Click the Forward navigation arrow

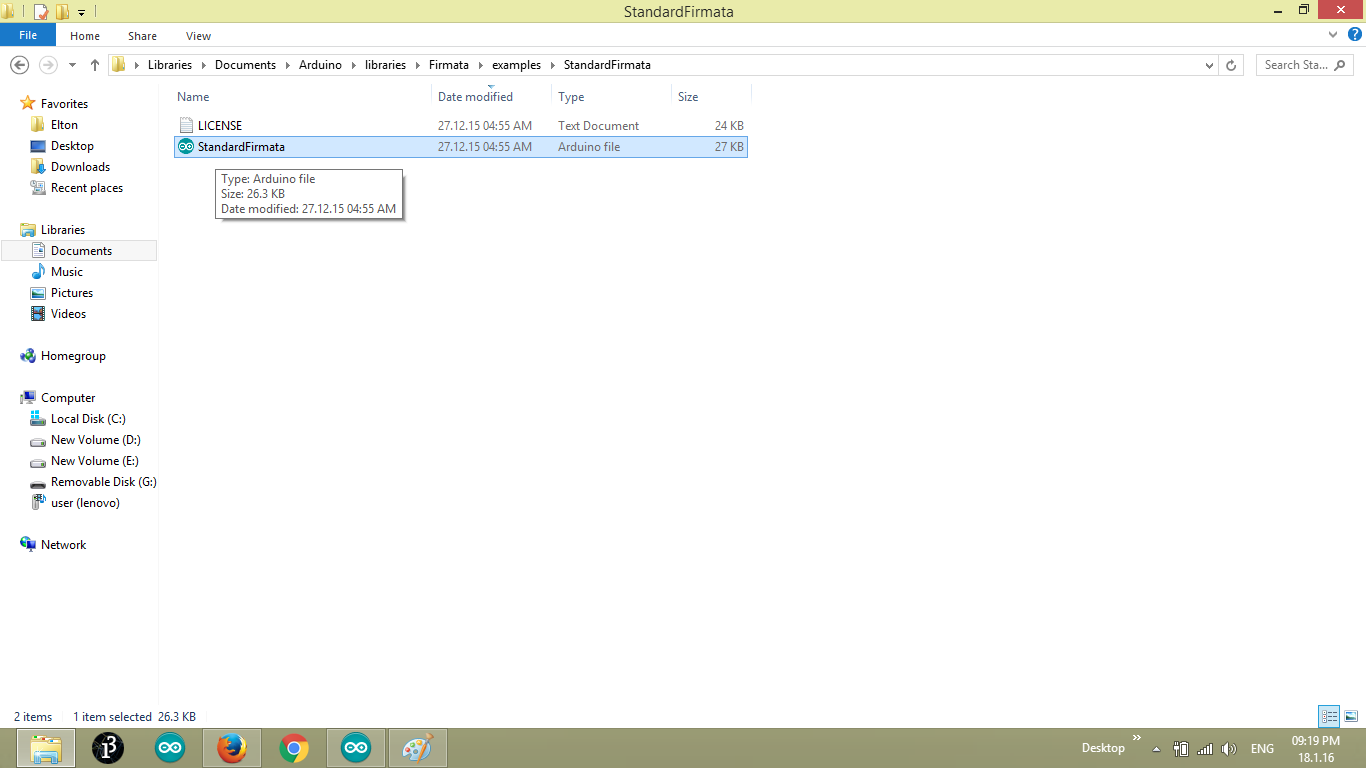[47, 65]
